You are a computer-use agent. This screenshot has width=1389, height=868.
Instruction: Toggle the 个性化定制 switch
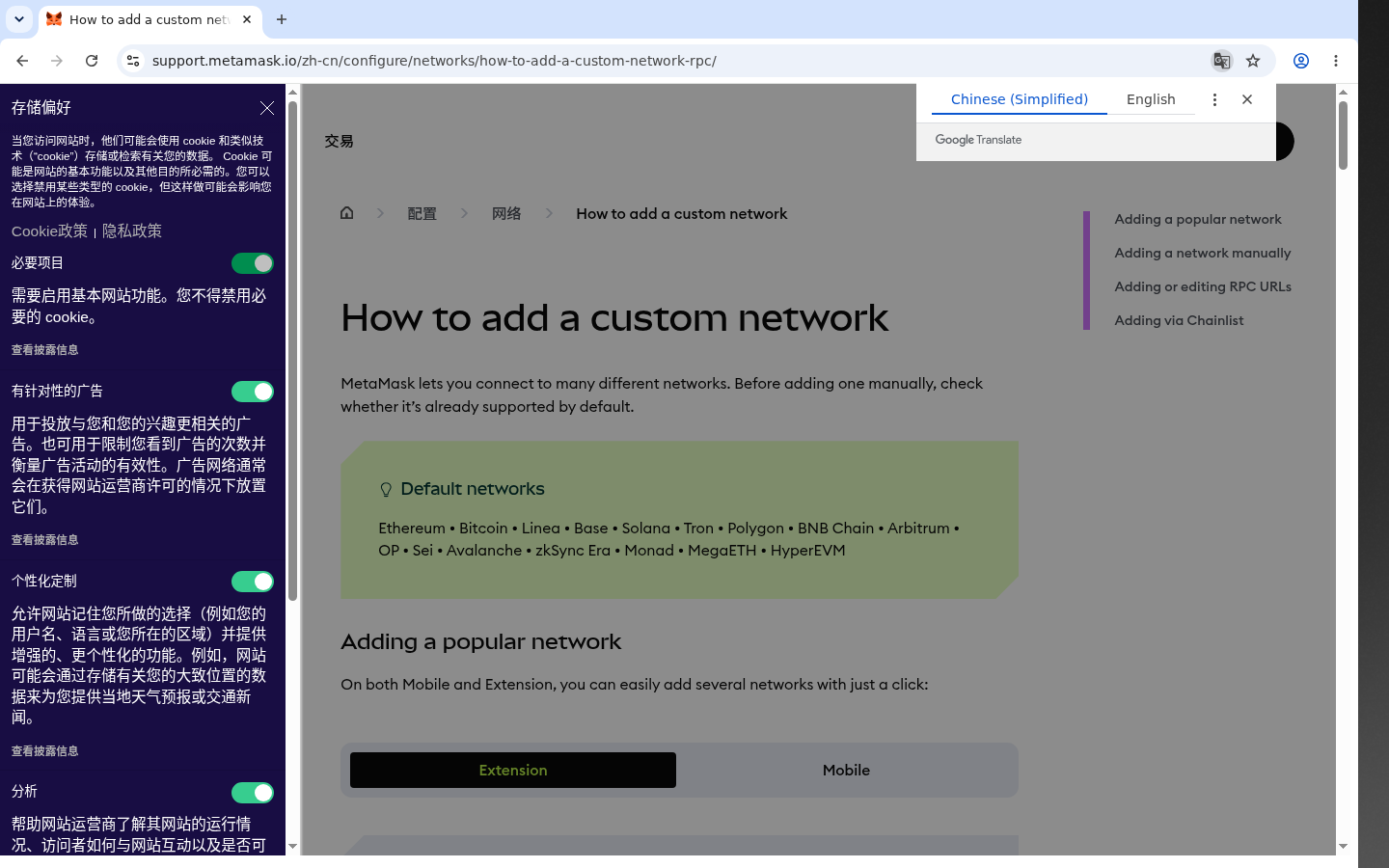click(253, 582)
